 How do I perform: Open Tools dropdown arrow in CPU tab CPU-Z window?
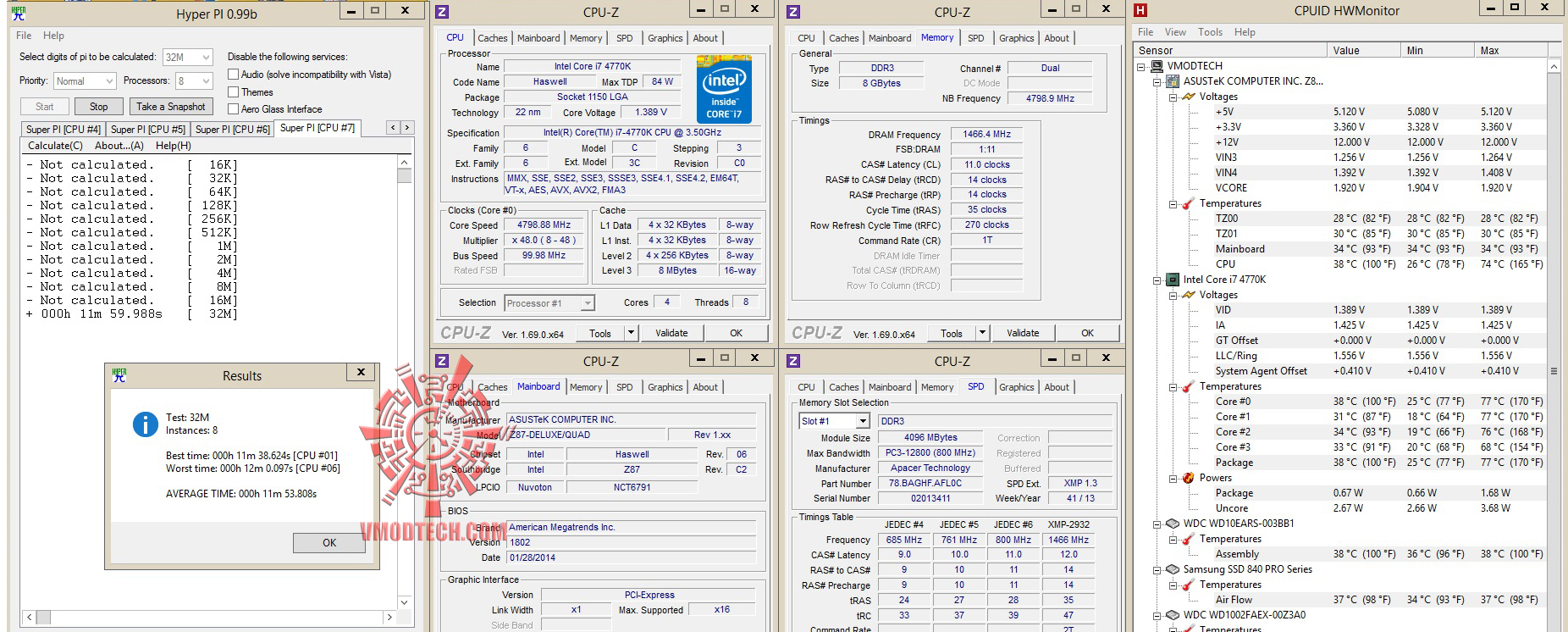point(631,333)
